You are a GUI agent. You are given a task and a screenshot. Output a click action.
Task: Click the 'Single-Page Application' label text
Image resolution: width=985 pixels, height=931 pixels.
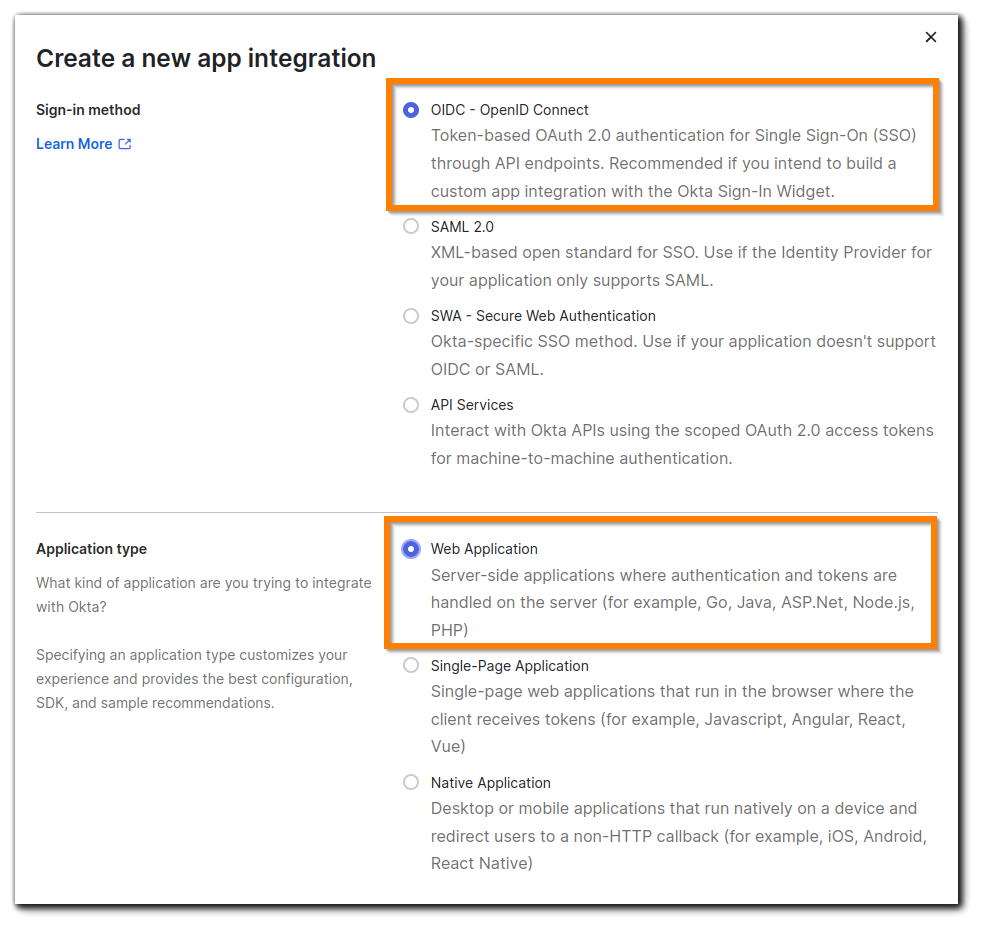click(x=509, y=666)
